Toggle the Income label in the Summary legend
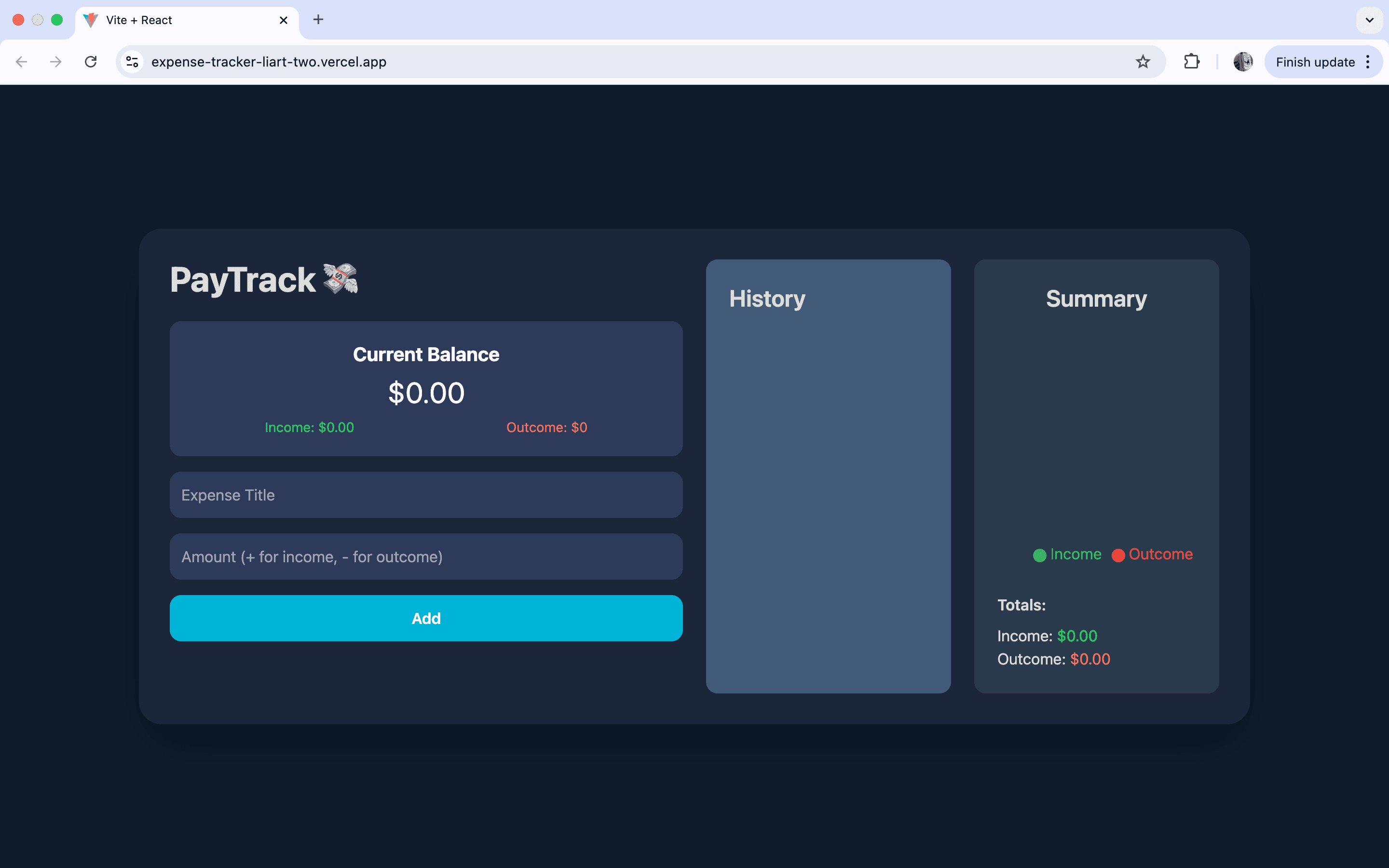 point(1076,554)
